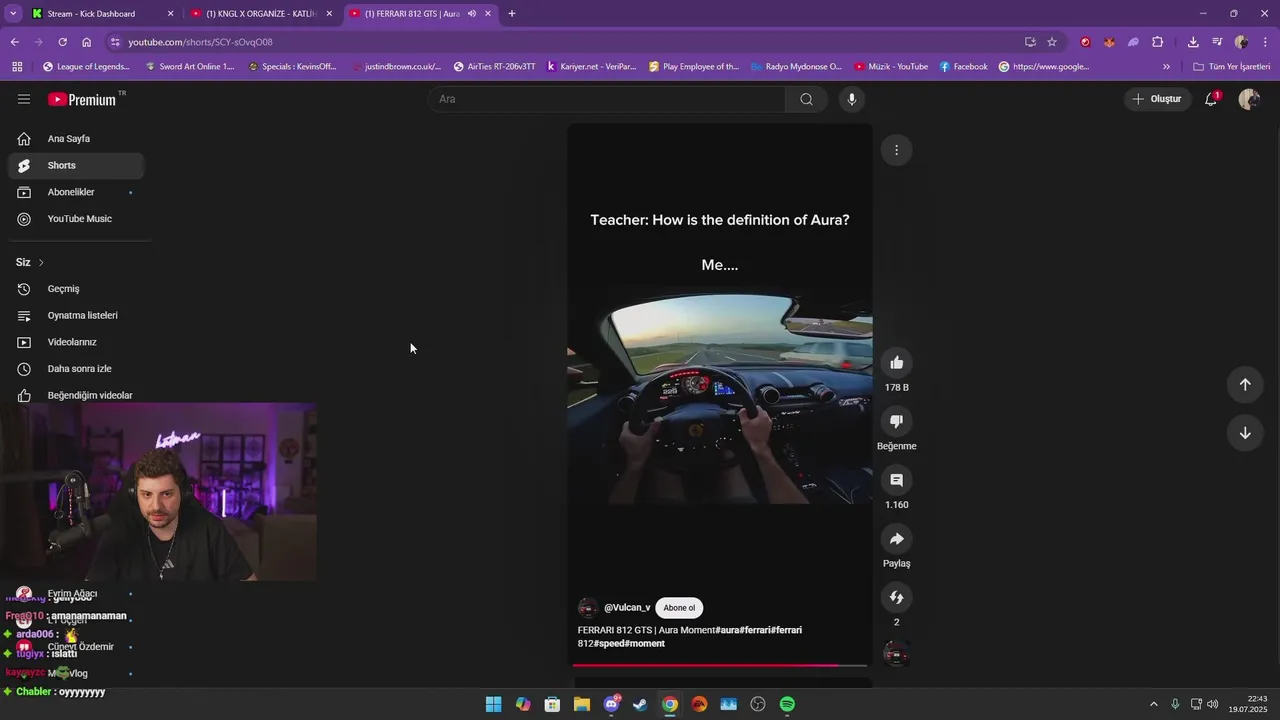Open the MetaMask fox extension
1280x720 pixels.
coord(1109,42)
